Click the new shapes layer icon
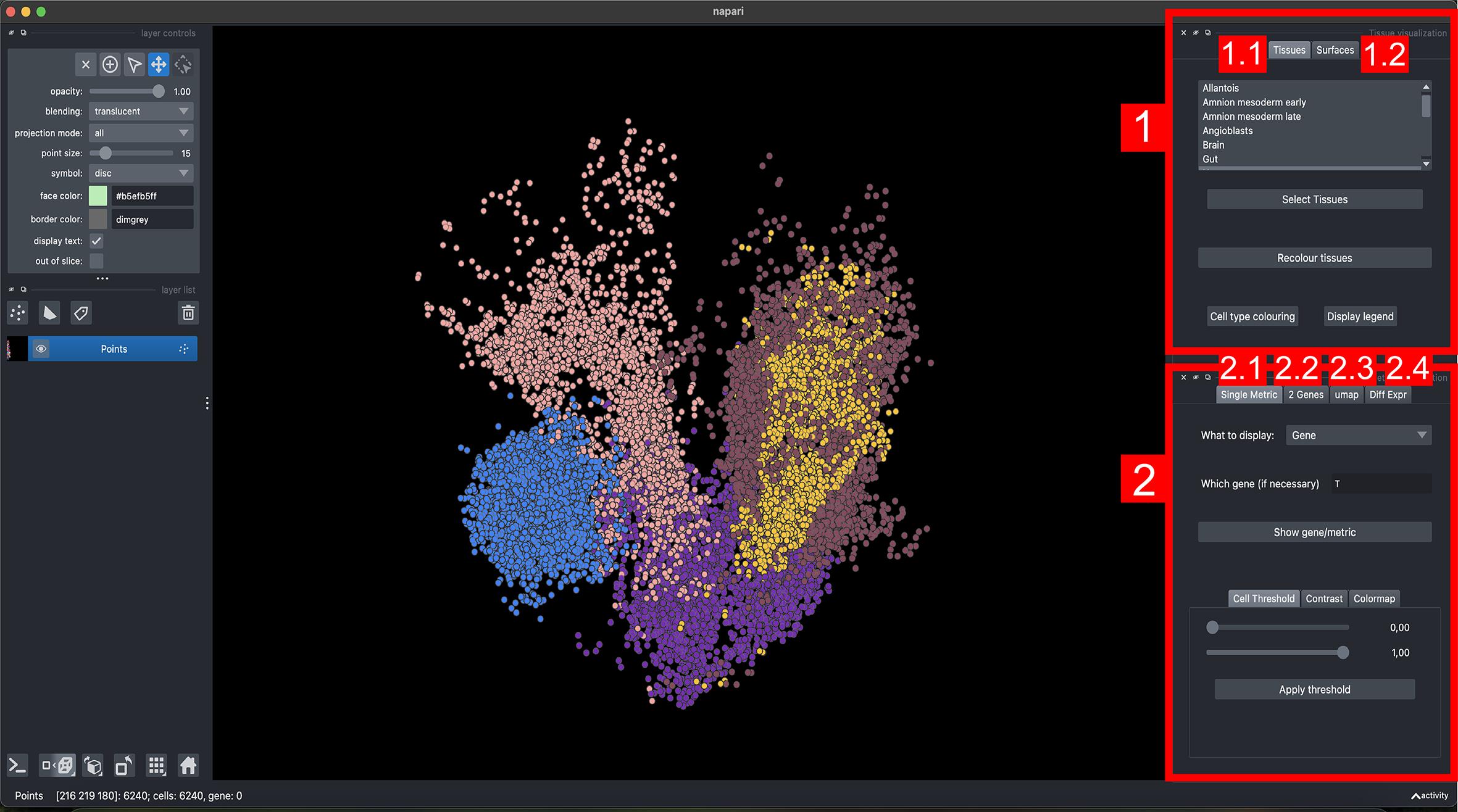Viewport: 1458px width, 812px height. click(49, 313)
